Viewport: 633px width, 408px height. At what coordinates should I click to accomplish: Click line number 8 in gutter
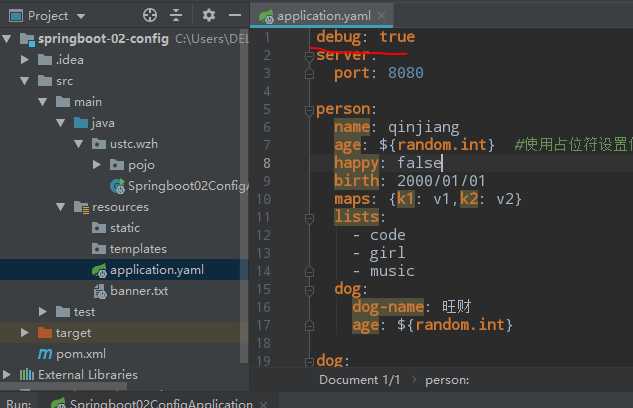click(x=266, y=163)
